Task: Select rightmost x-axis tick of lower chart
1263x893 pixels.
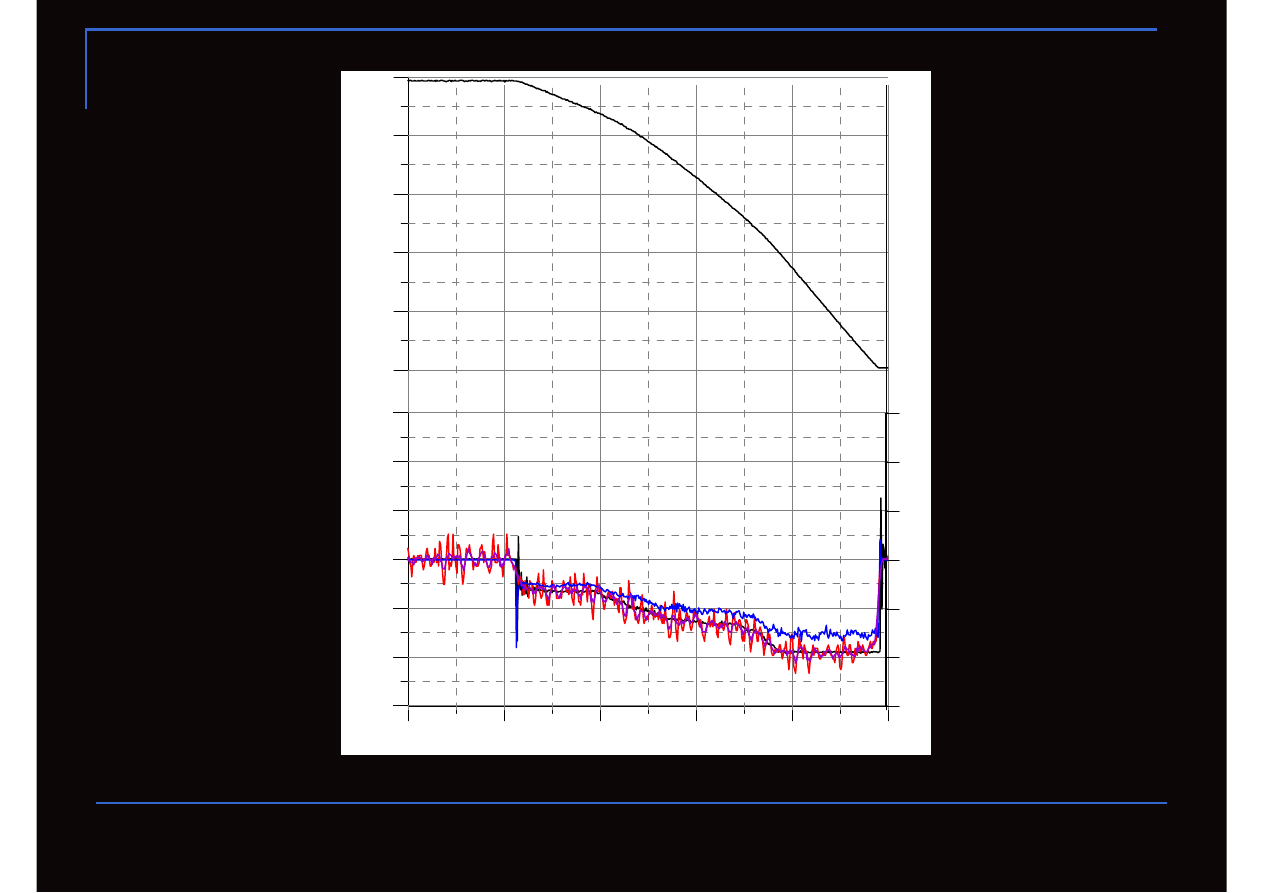Action: tap(887, 711)
